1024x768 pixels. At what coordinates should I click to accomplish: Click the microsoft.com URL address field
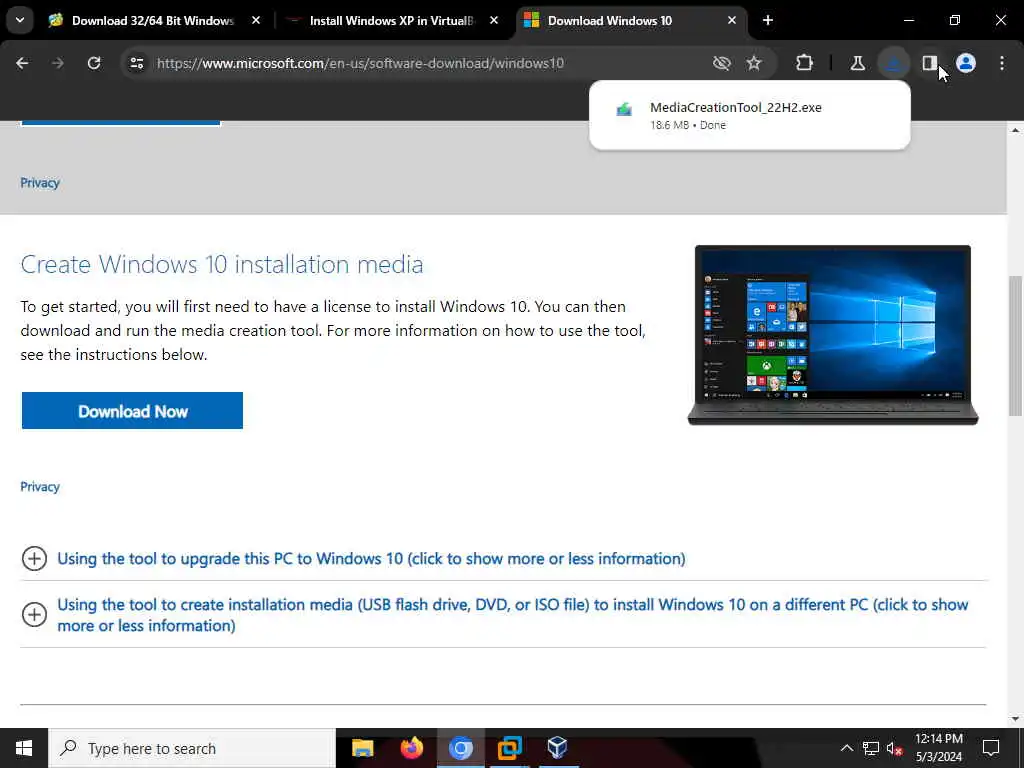(x=360, y=63)
